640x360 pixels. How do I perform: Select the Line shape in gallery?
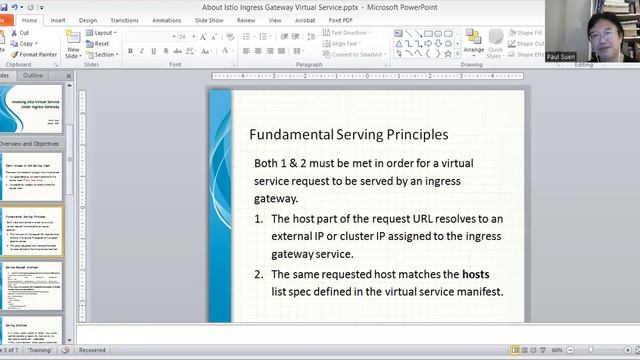coord(409,33)
